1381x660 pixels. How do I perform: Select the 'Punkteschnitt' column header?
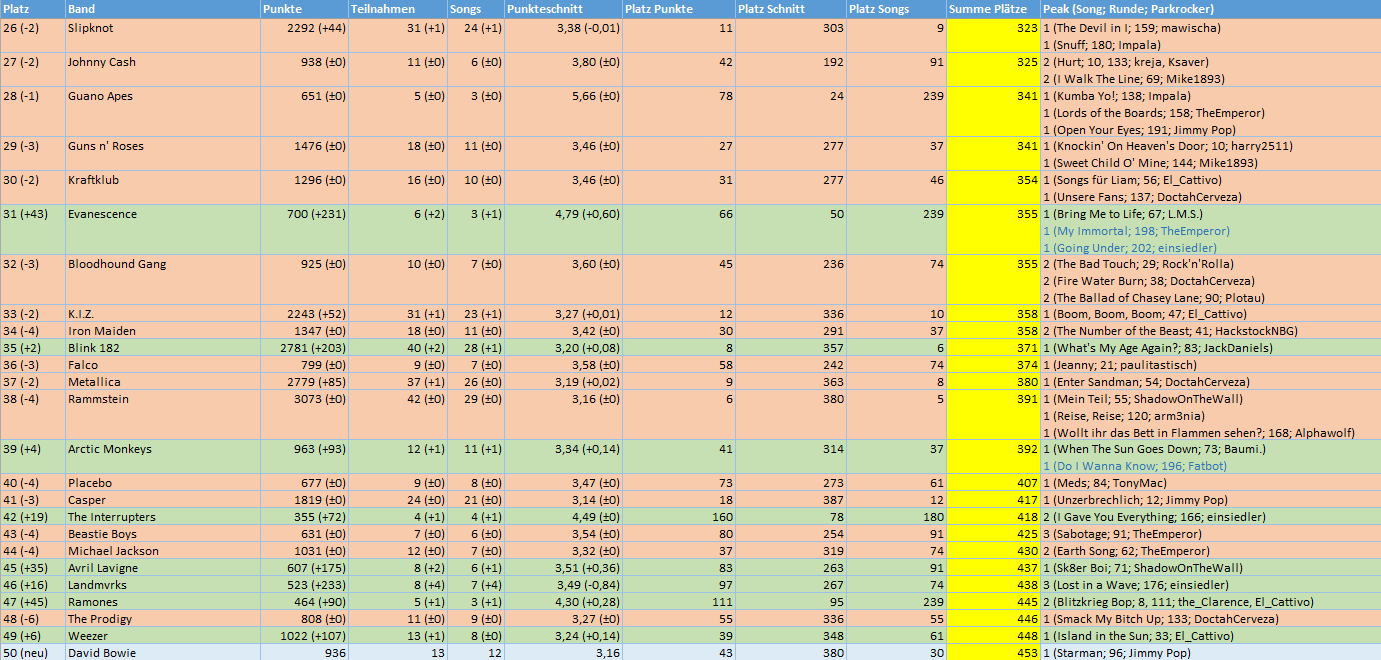coord(563,9)
